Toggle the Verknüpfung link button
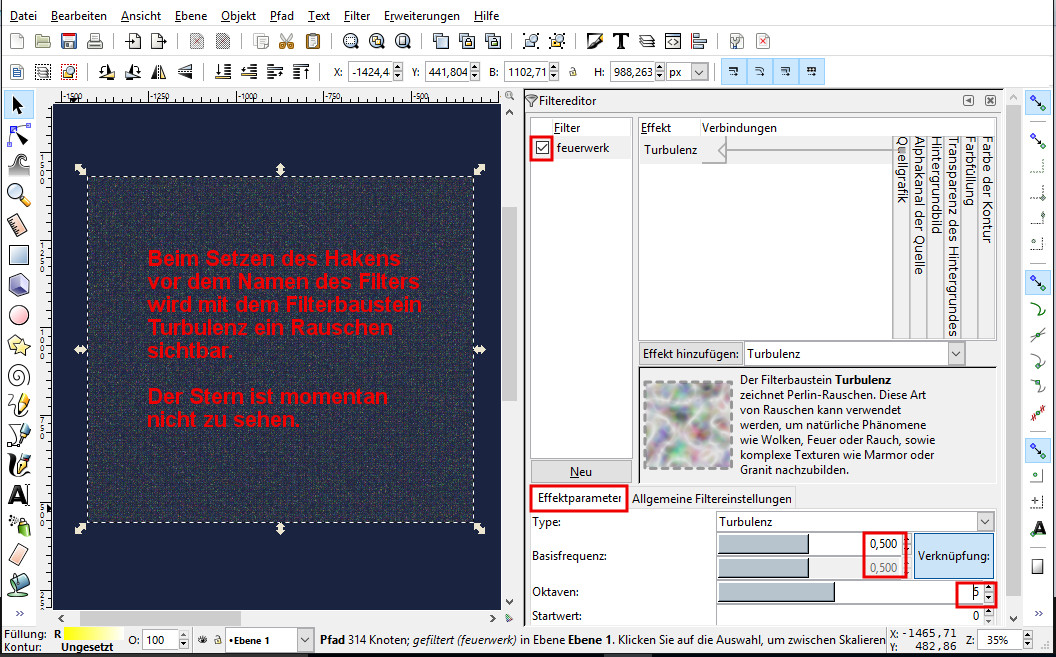The width and height of the screenshot is (1056, 657). point(954,556)
